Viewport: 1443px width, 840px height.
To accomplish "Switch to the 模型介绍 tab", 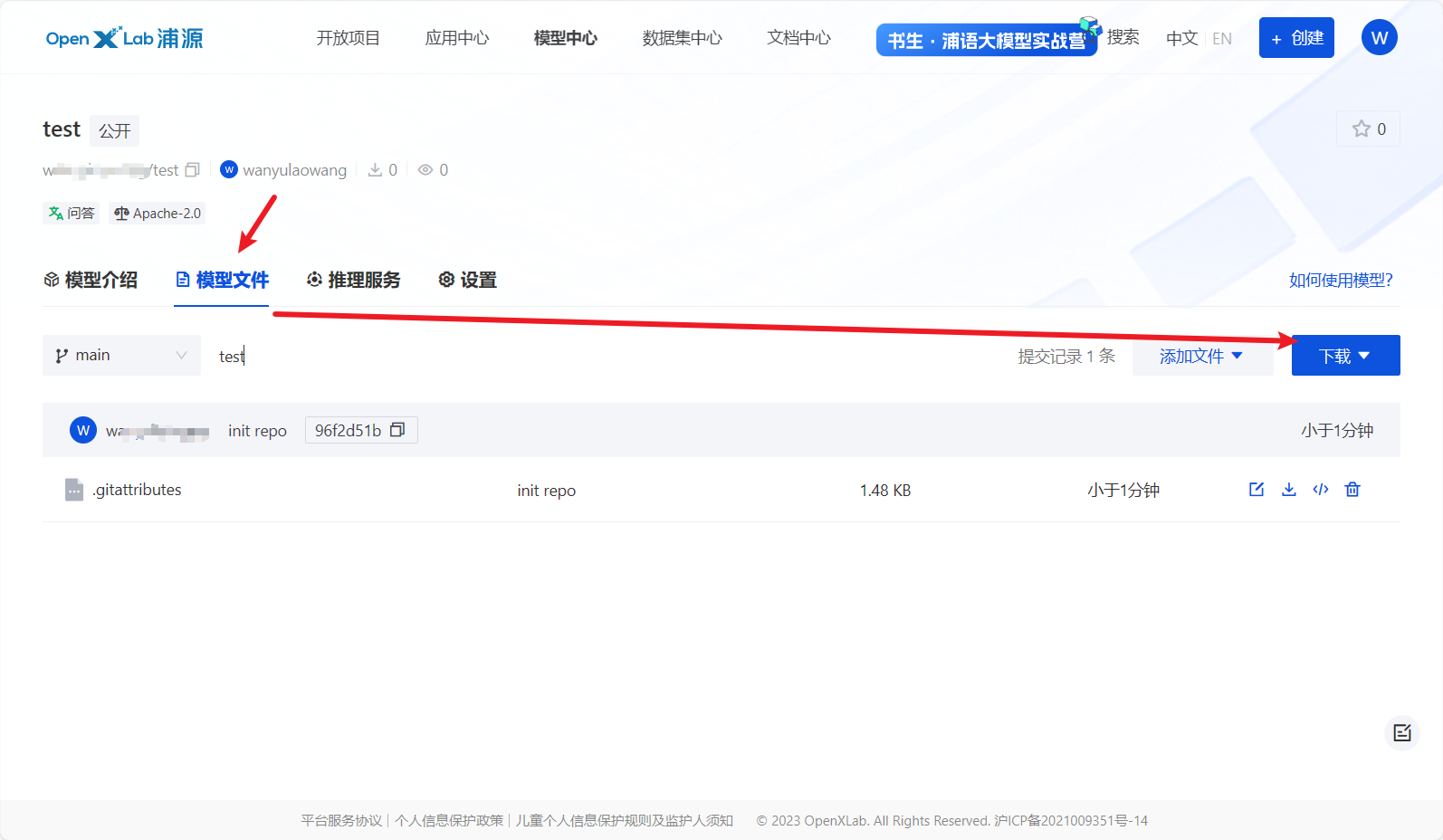I will pyautogui.click(x=91, y=281).
